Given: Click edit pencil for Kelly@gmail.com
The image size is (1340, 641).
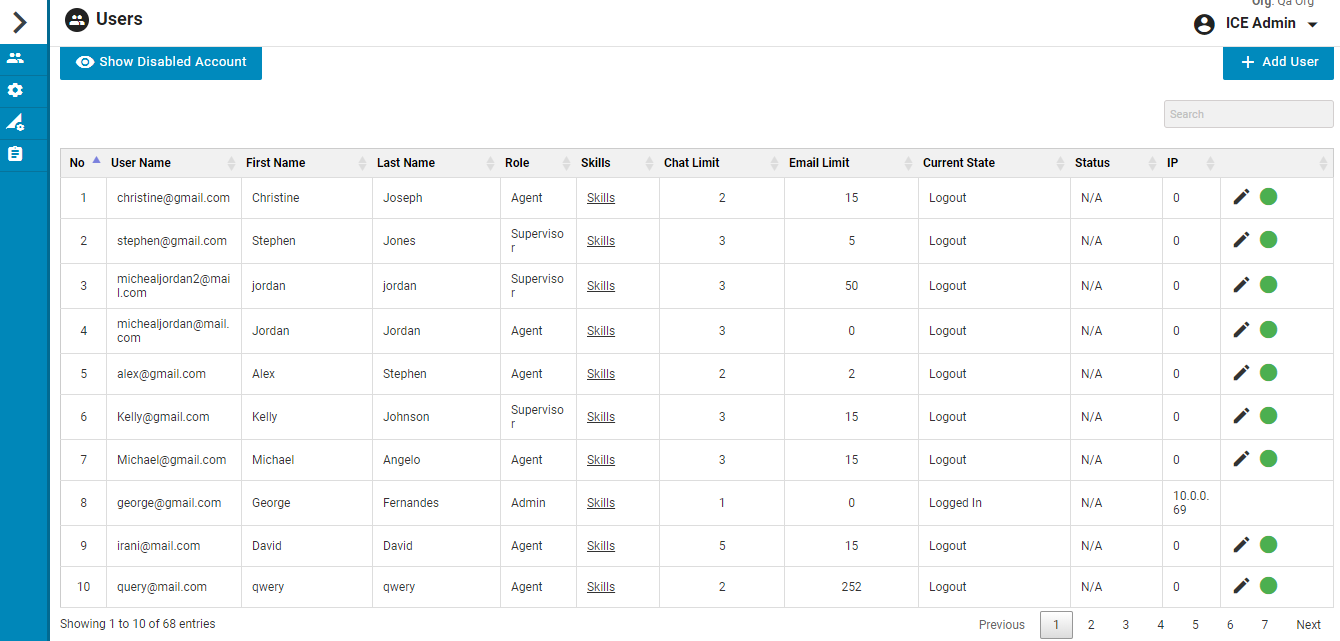Looking at the screenshot, I should click(1241, 416).
